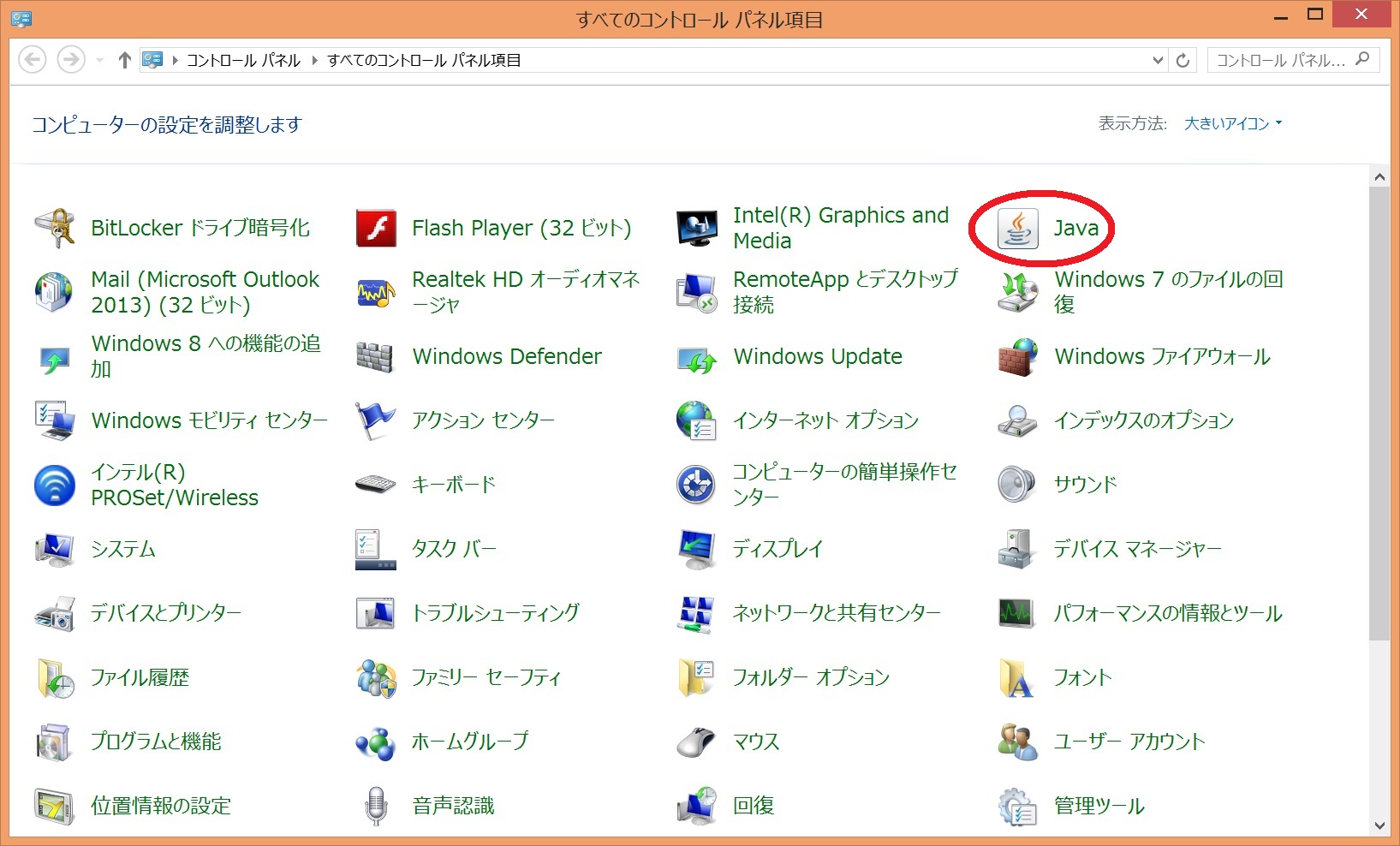Refresh the Control Panel view
Image resolution: width=1400 pixels, height=846 pixels.
pos(1183,60)
